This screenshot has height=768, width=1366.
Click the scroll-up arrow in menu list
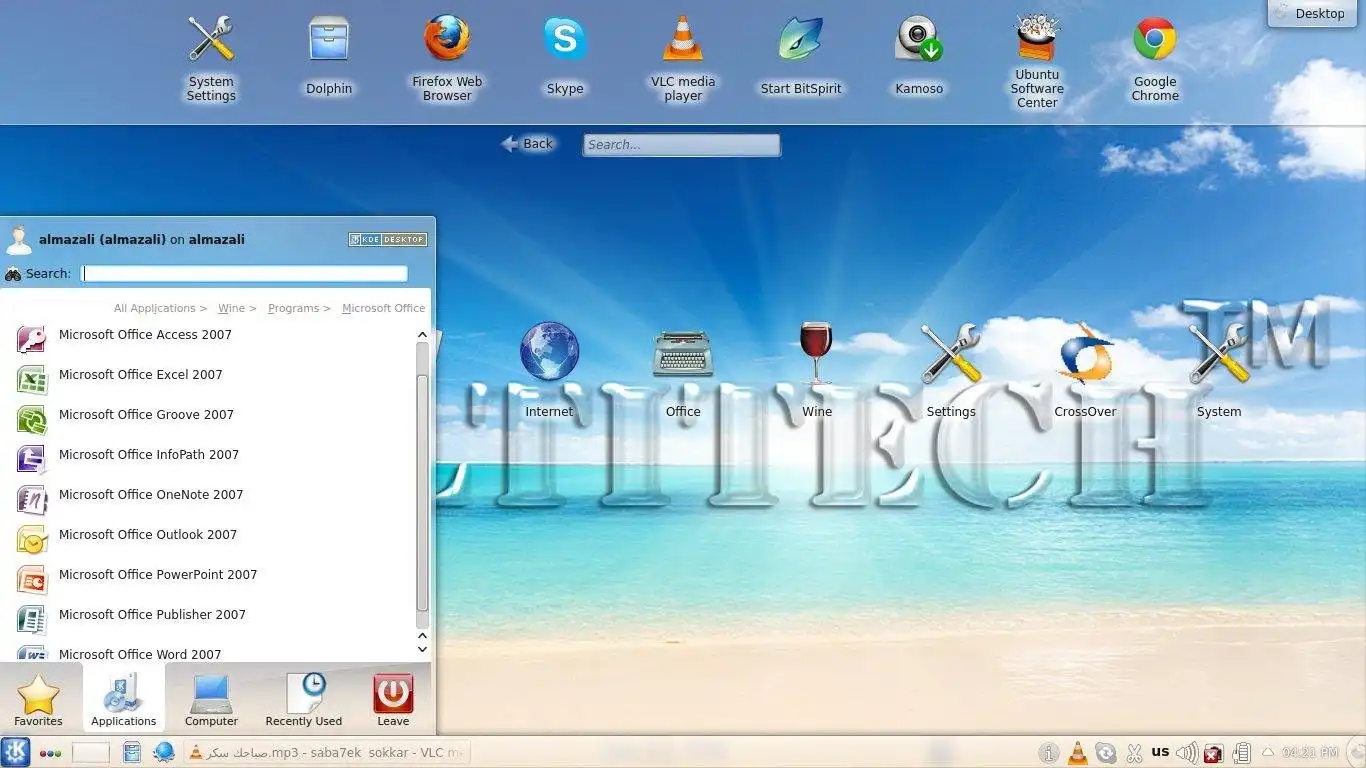422,336
